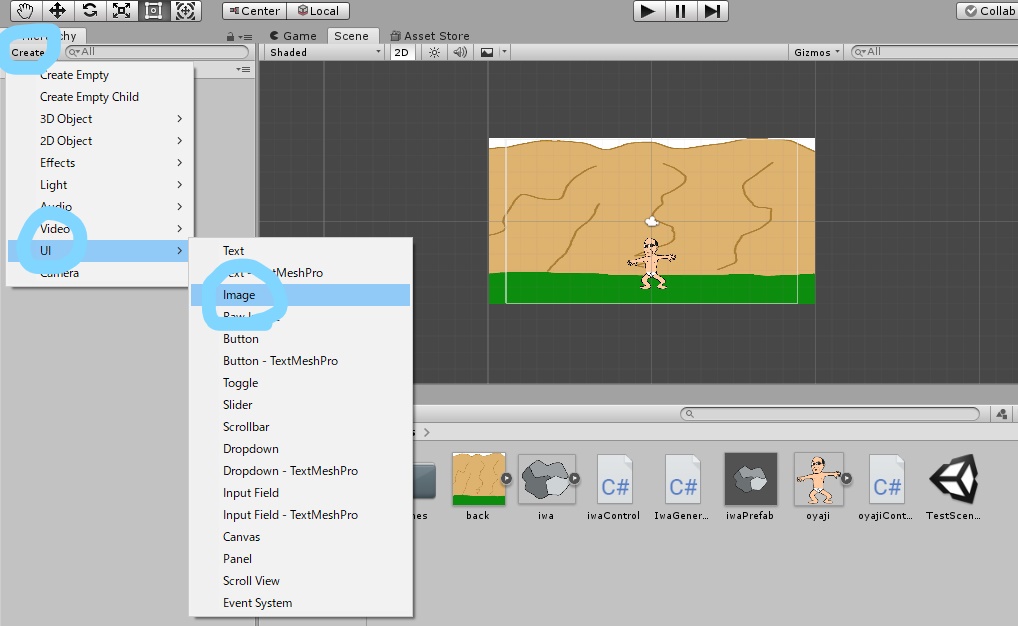The width and height of the screenshot is (1018, 626).
Task: Select the combined Transform tool
Action: [186, 10]
